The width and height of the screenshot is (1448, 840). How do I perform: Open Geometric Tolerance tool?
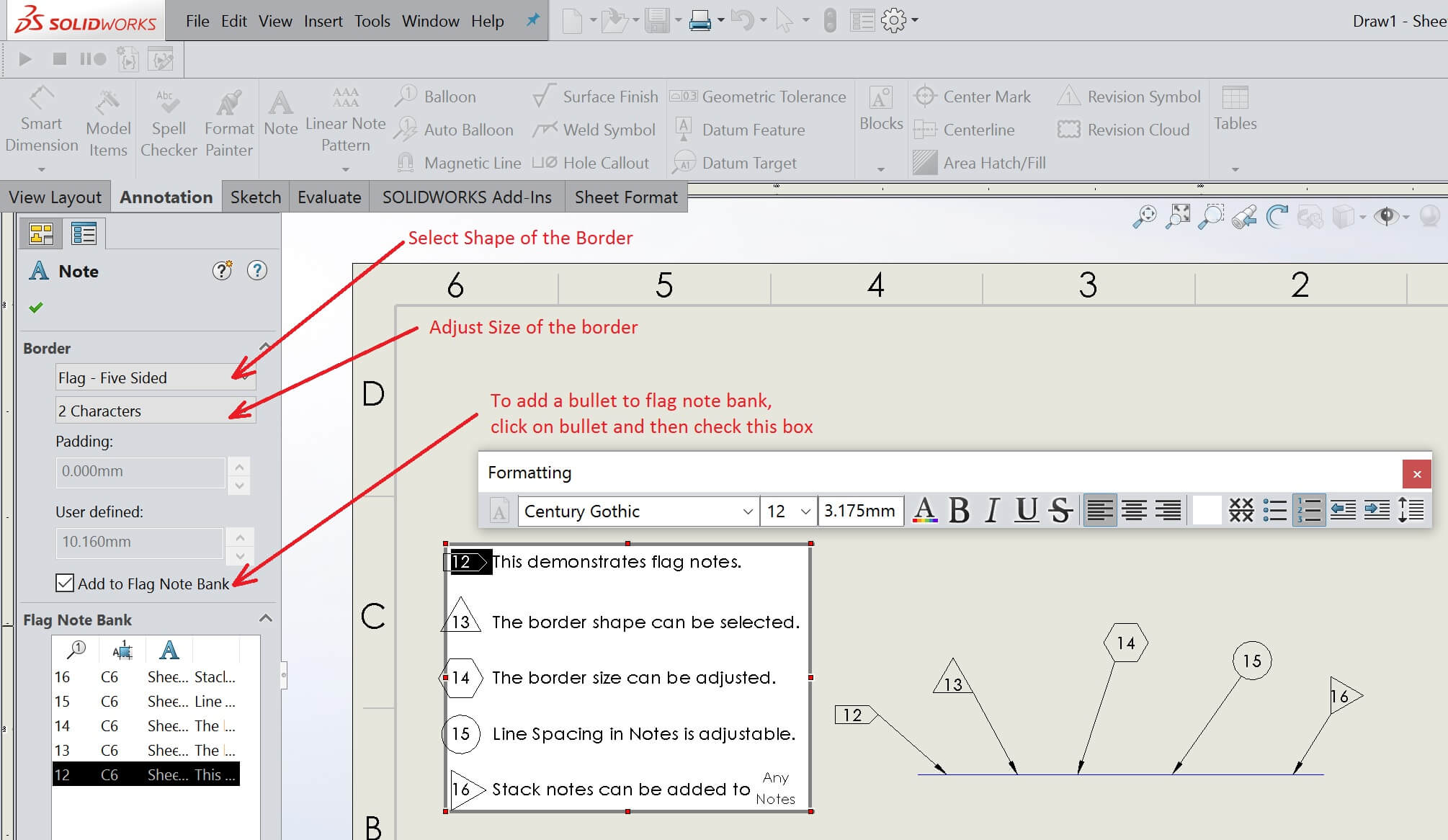click(x=758, y=97)
